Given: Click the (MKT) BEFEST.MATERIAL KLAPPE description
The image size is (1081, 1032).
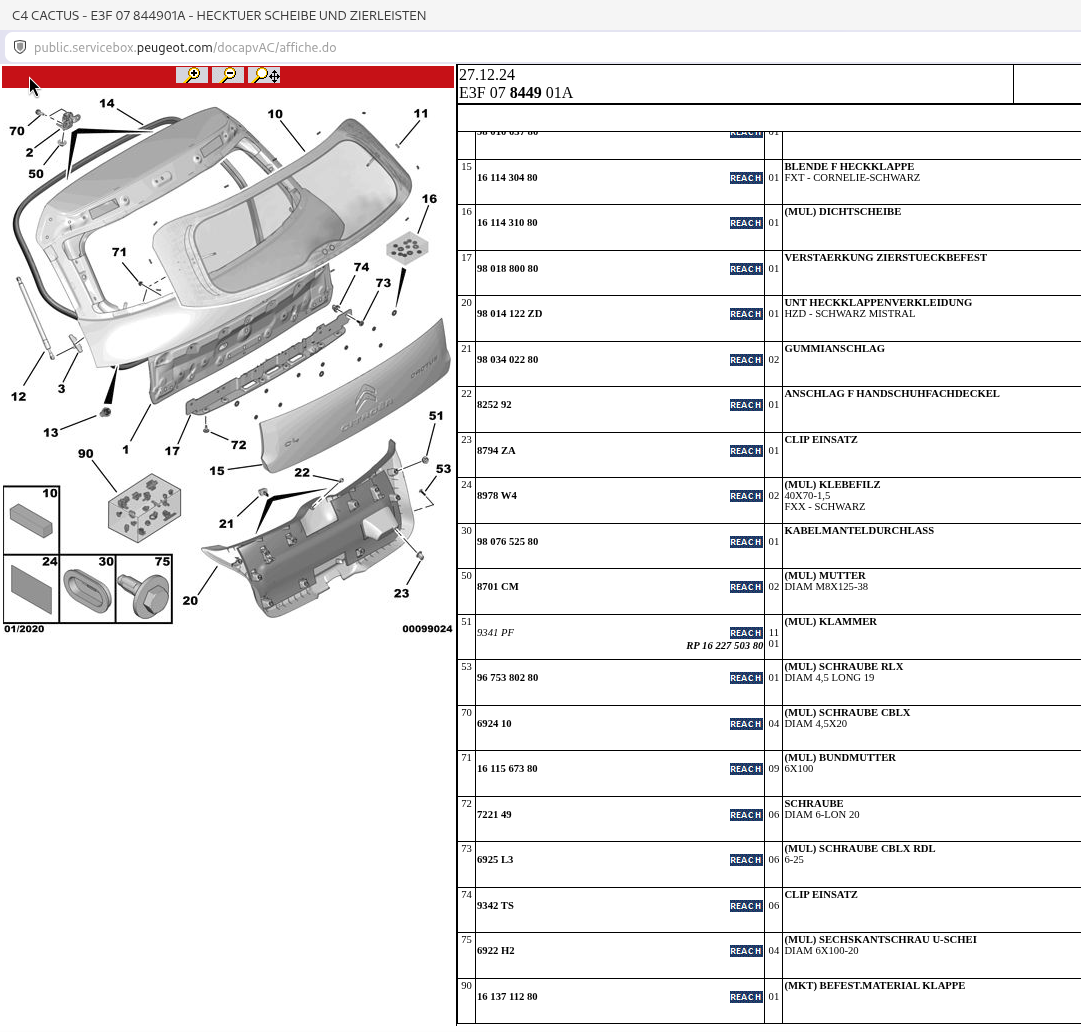Looking at the screenshot, I should (874, 986).
